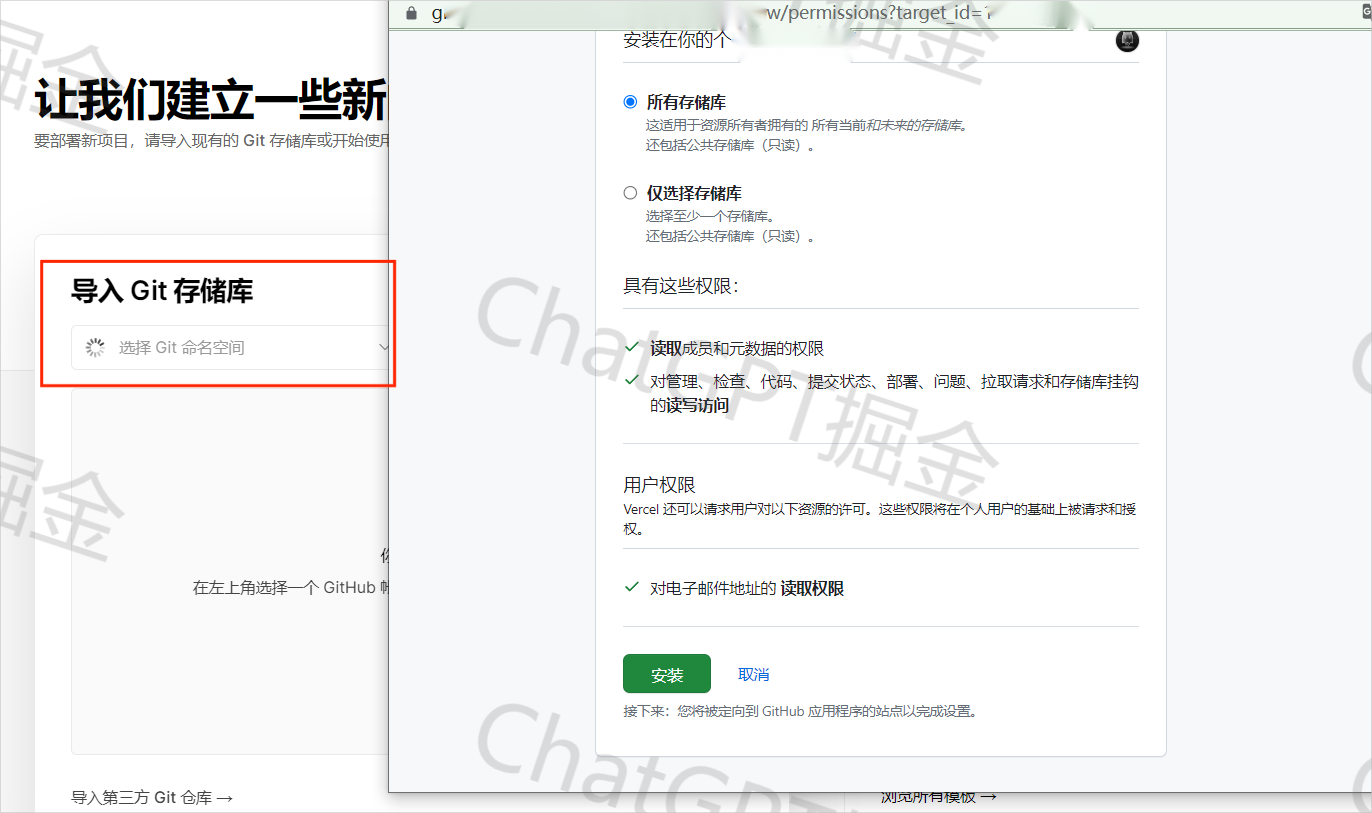Click the 具有这些权限 heading

coord(680,286)
